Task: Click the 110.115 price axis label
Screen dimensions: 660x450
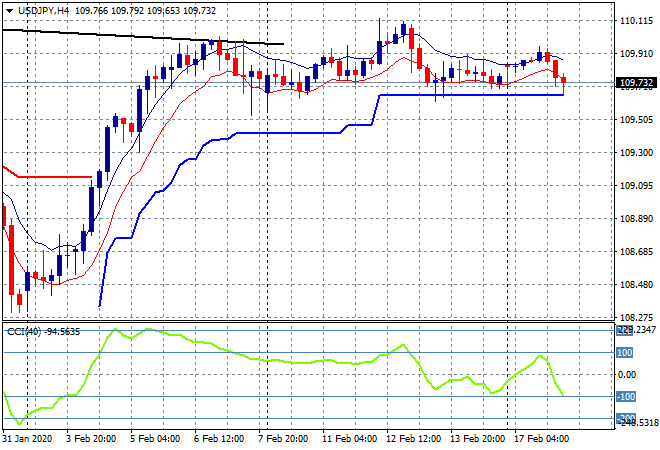Action: (636, 21)
